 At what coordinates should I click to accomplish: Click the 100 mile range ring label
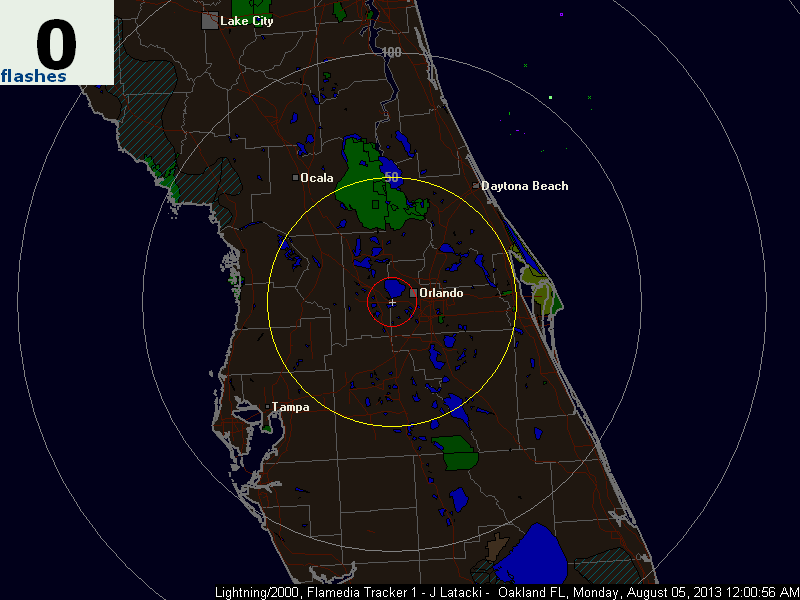[x=391, y=52]
